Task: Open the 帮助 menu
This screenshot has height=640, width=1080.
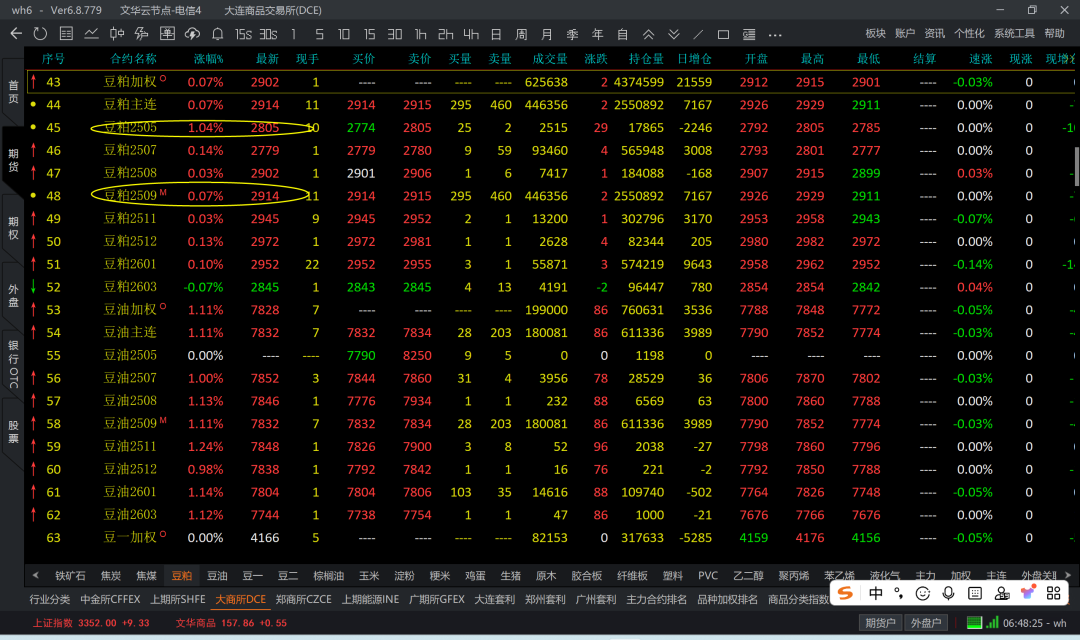Action: [x=1055, y=33]
